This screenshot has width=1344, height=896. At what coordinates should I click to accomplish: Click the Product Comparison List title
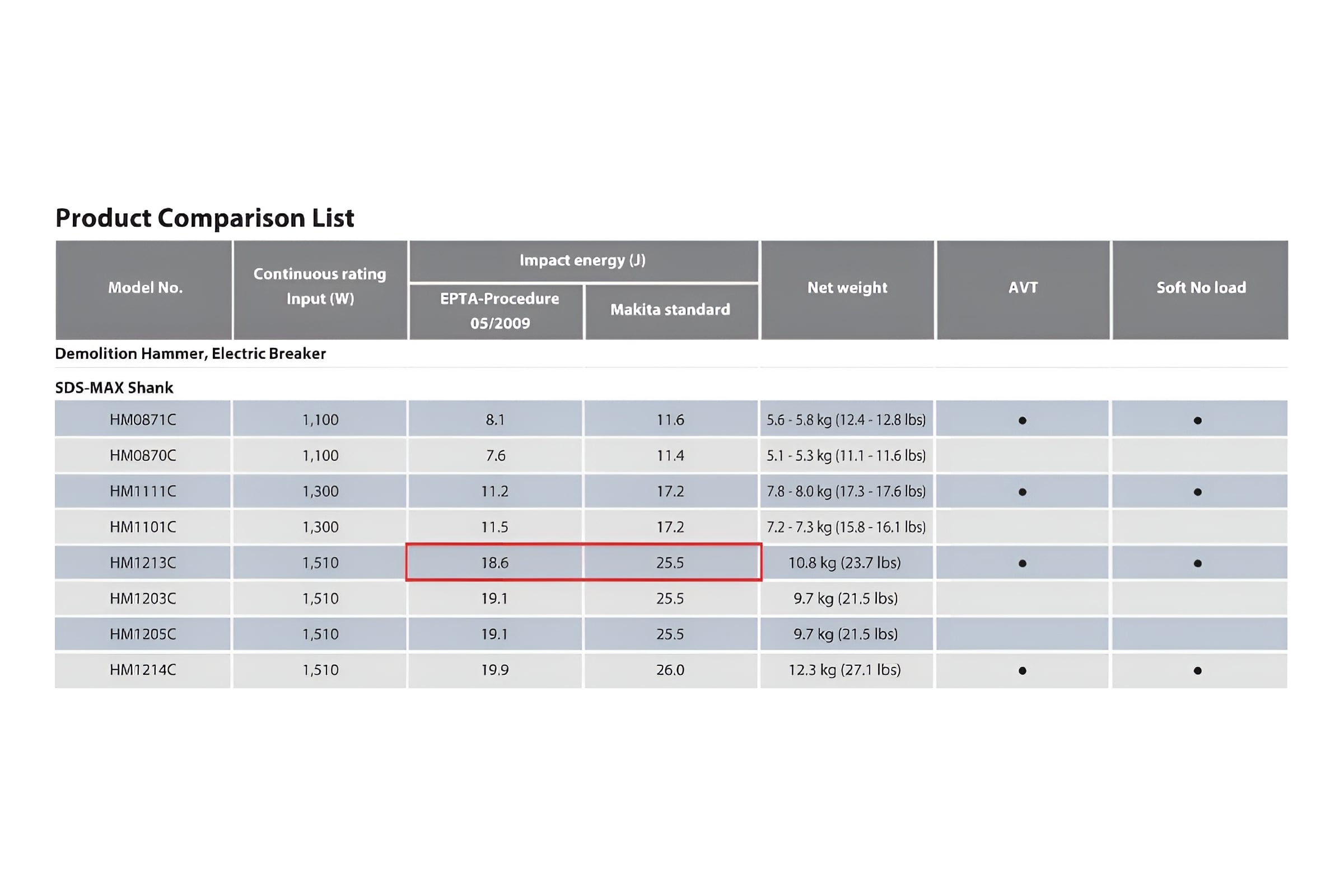tap(204, 218)
